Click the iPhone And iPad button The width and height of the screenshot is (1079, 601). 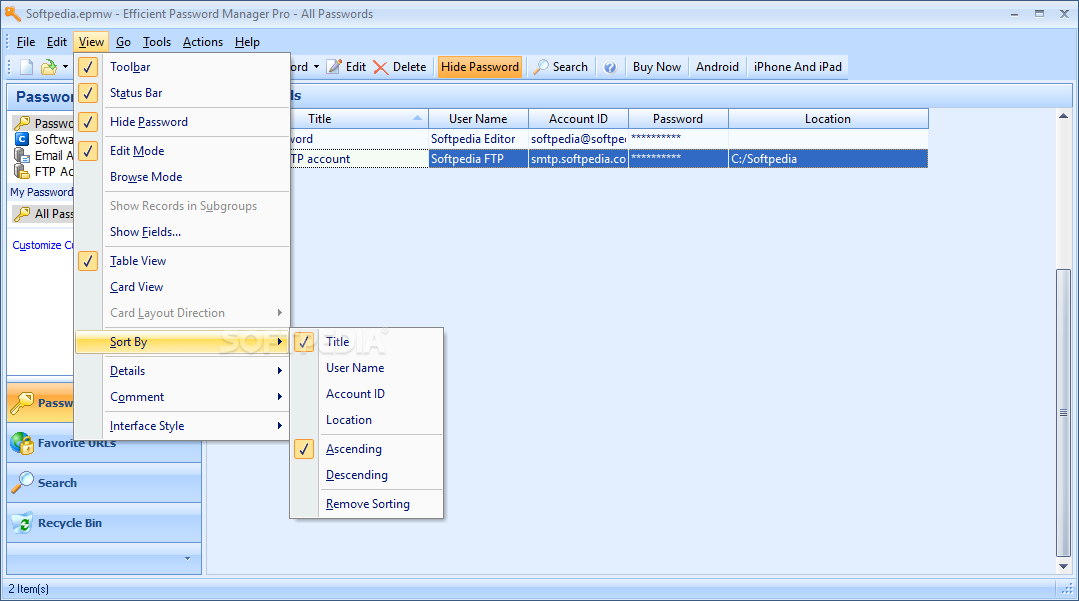[x=798, y=67]
